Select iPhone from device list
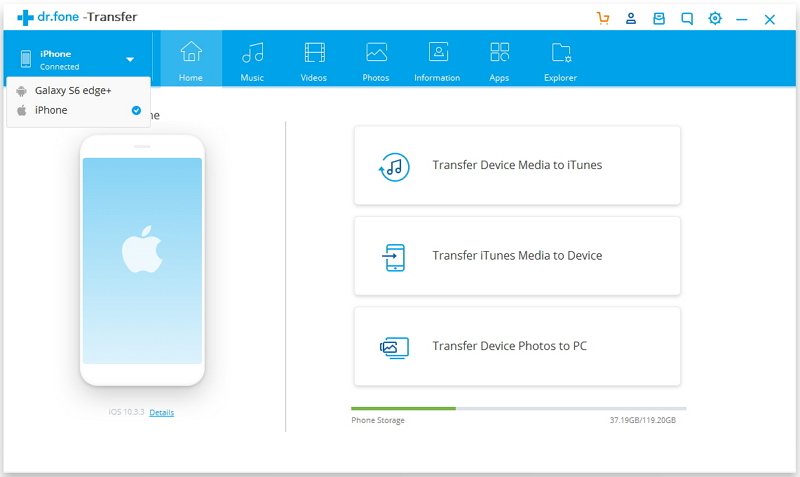 pyautogui.click(x=79, y=110)
